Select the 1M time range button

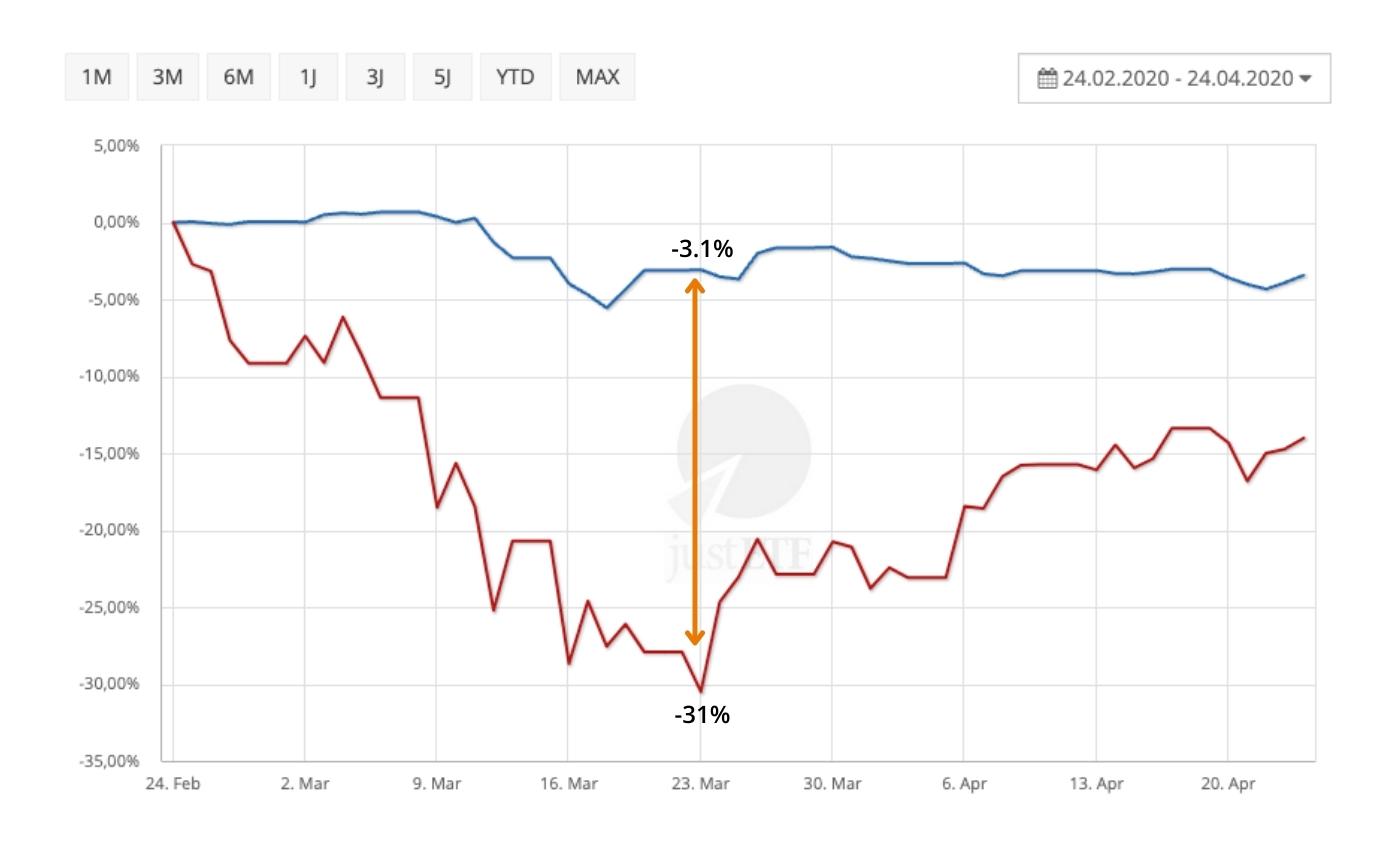coord(96,77)
